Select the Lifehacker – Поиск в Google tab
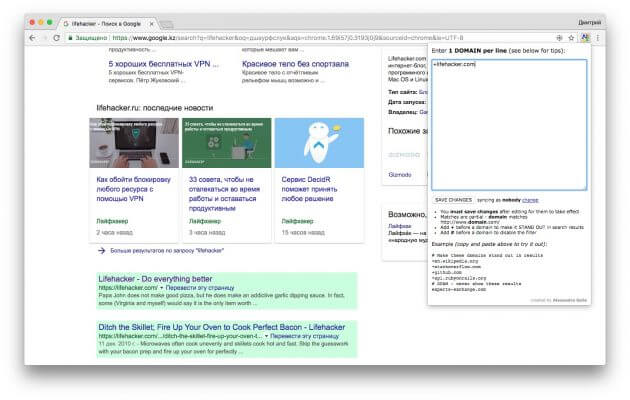This screenshot has width=630, height=400. tap(106, 24)
